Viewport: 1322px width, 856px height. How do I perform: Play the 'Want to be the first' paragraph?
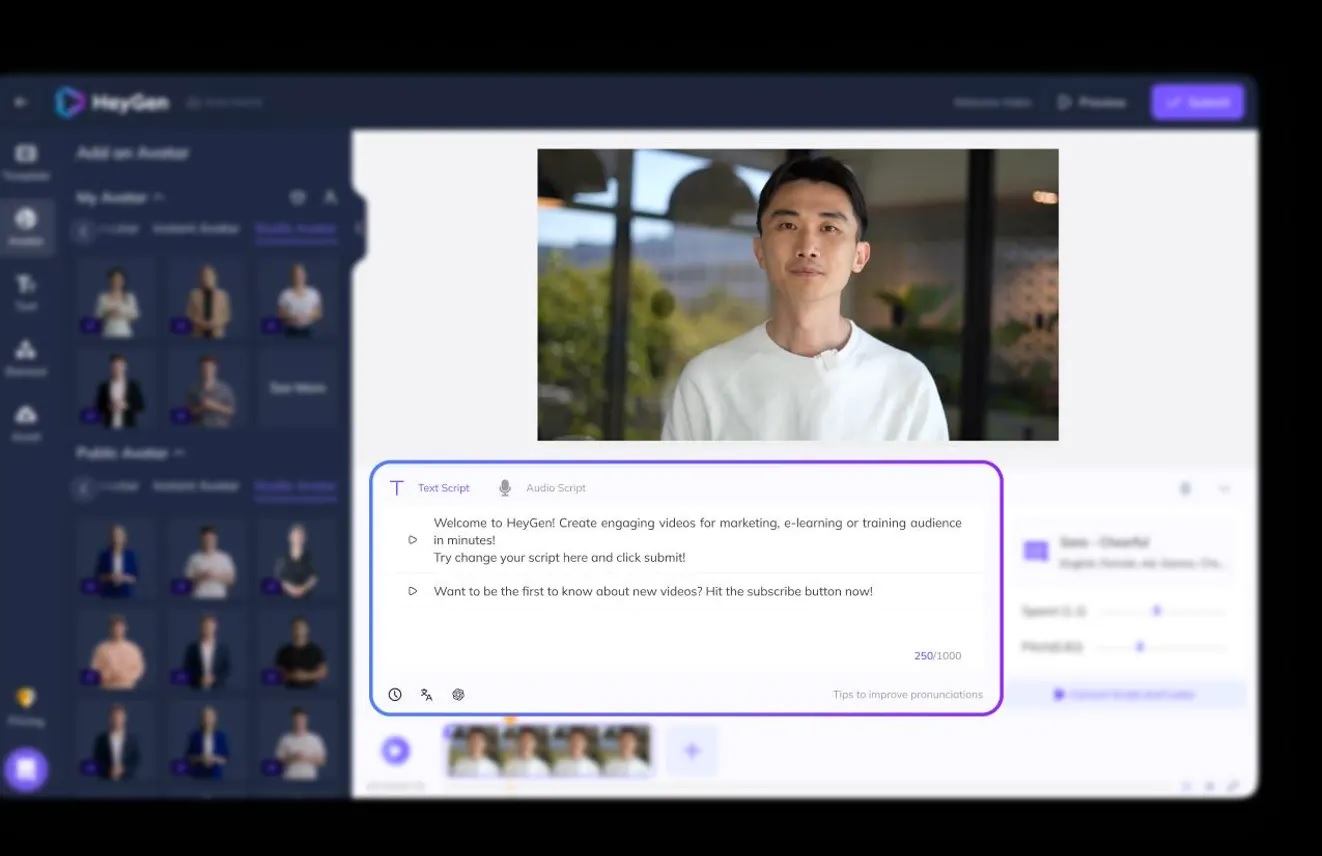[412, 591]
